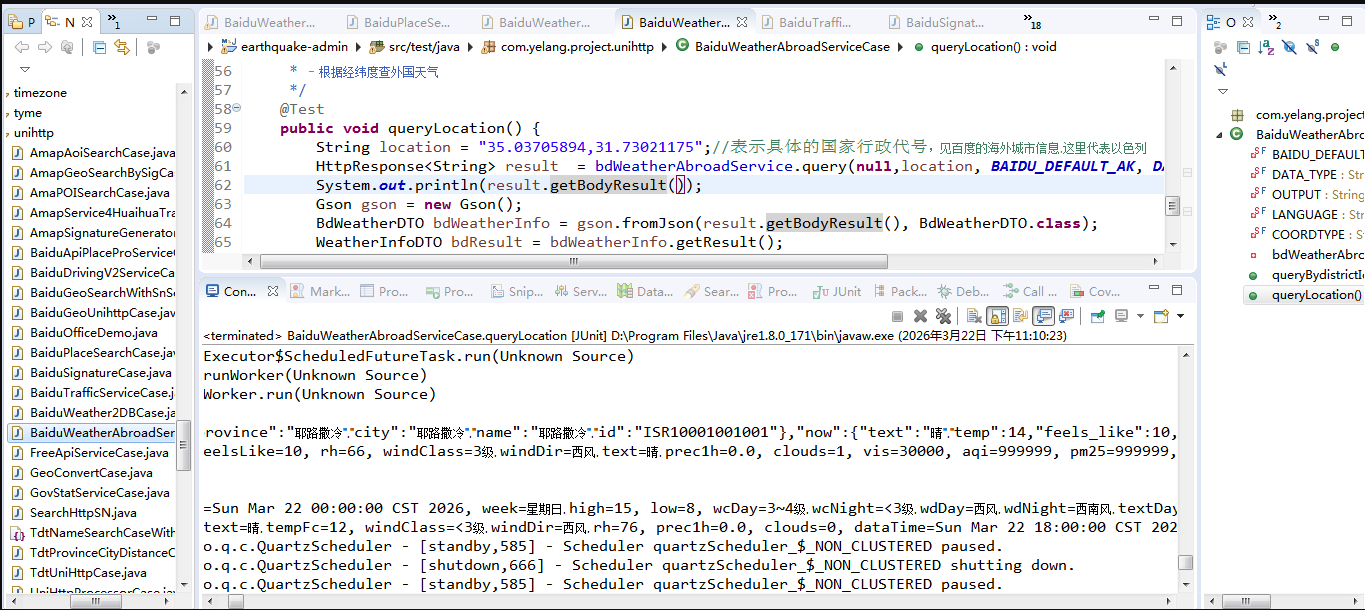Toggle Hide Non-Public Members in Outline
This screenshot has height=610, width=1365.
tap(1335, 47)
